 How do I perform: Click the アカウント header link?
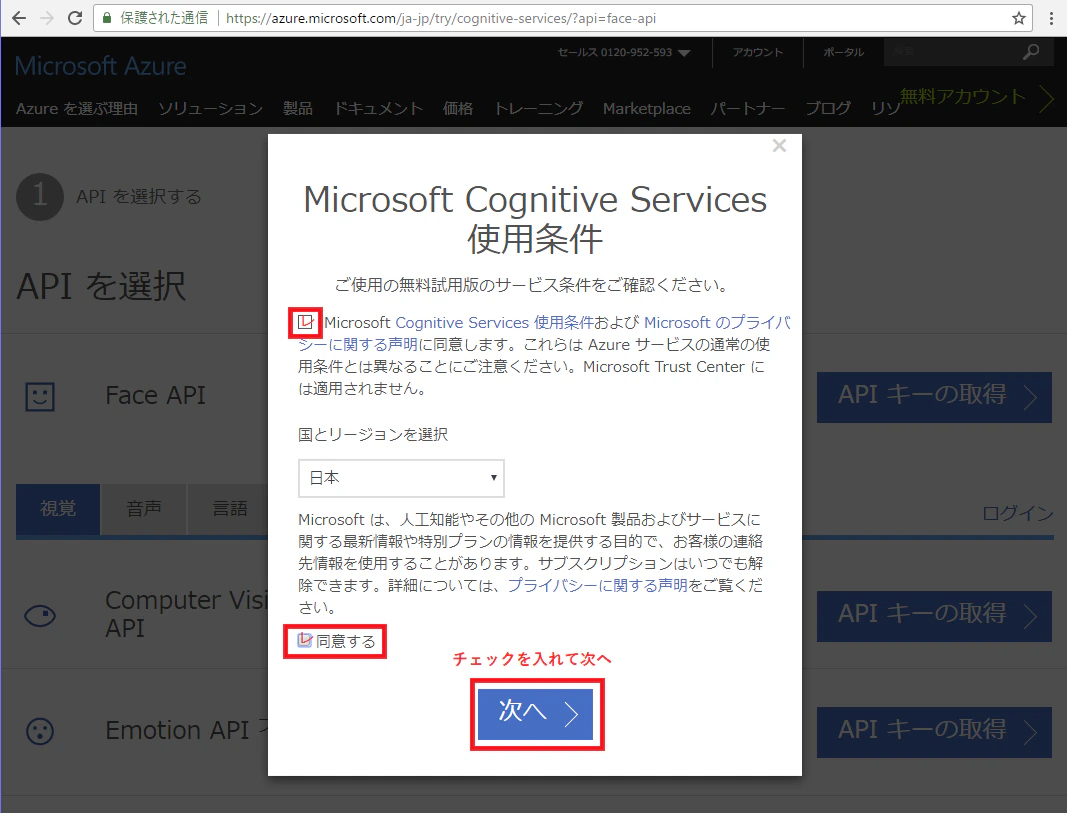click(757, 52)
